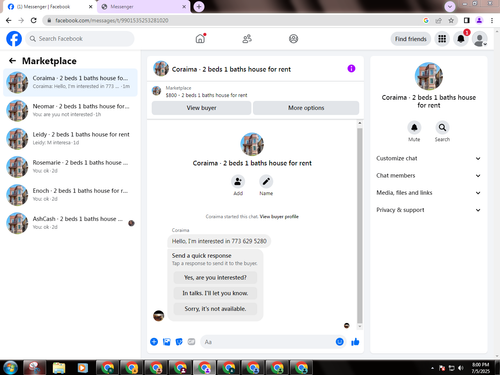Click the More options button
500x375 pixels.
click(306, 108)
